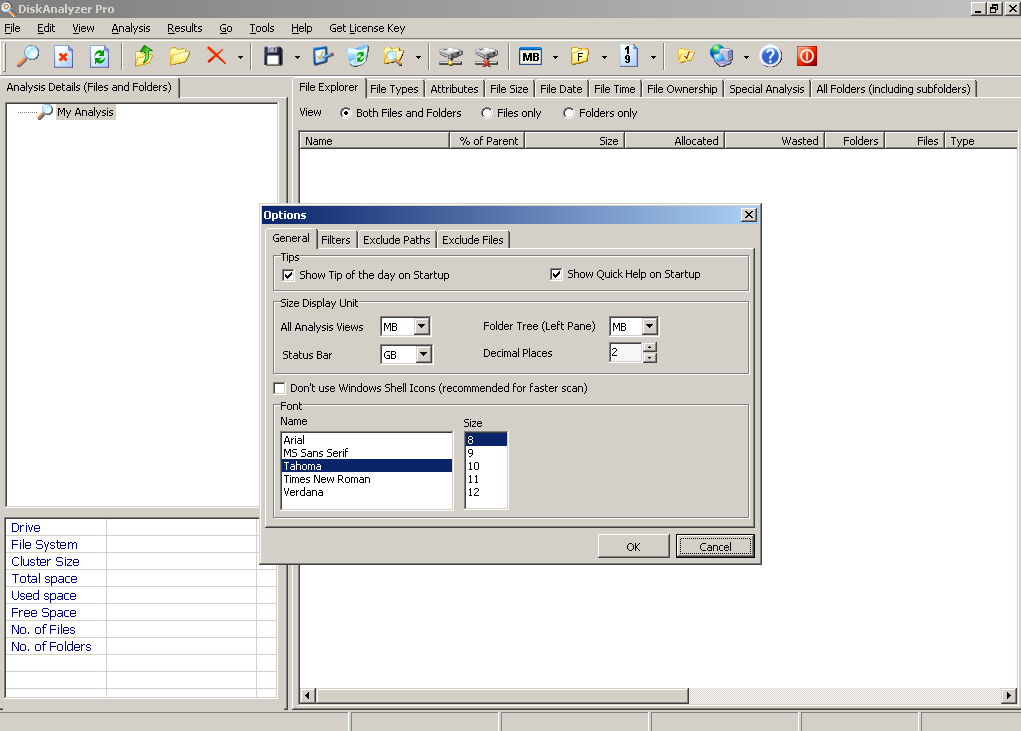This screenshot has height=731, width=1021.
Task: Select Verdana in the font Name list
Action: tap(367, 492)
